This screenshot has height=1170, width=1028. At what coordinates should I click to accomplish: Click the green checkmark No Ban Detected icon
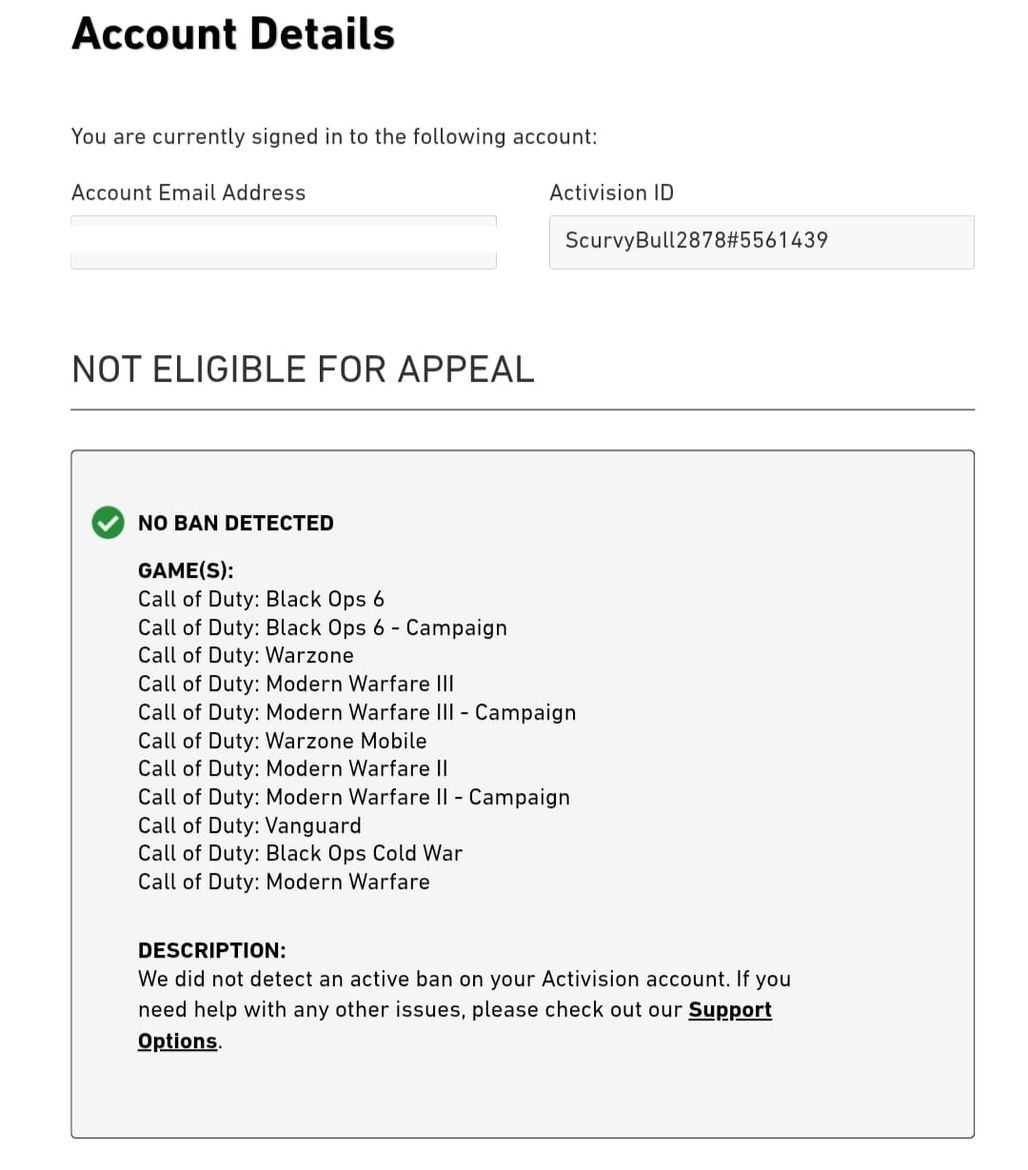pyautogui.click(x=108, y=522)
